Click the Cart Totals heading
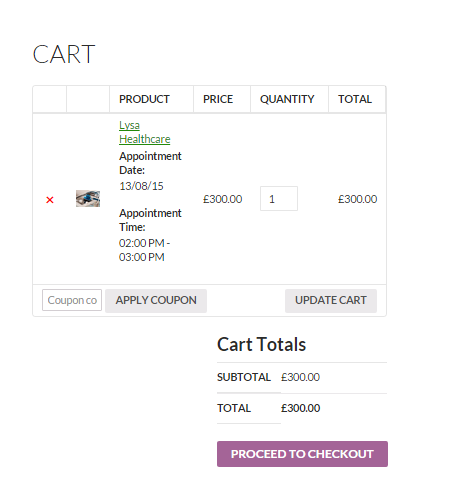Viewport: 471px width, 479px height. click(x=261, y=344)
